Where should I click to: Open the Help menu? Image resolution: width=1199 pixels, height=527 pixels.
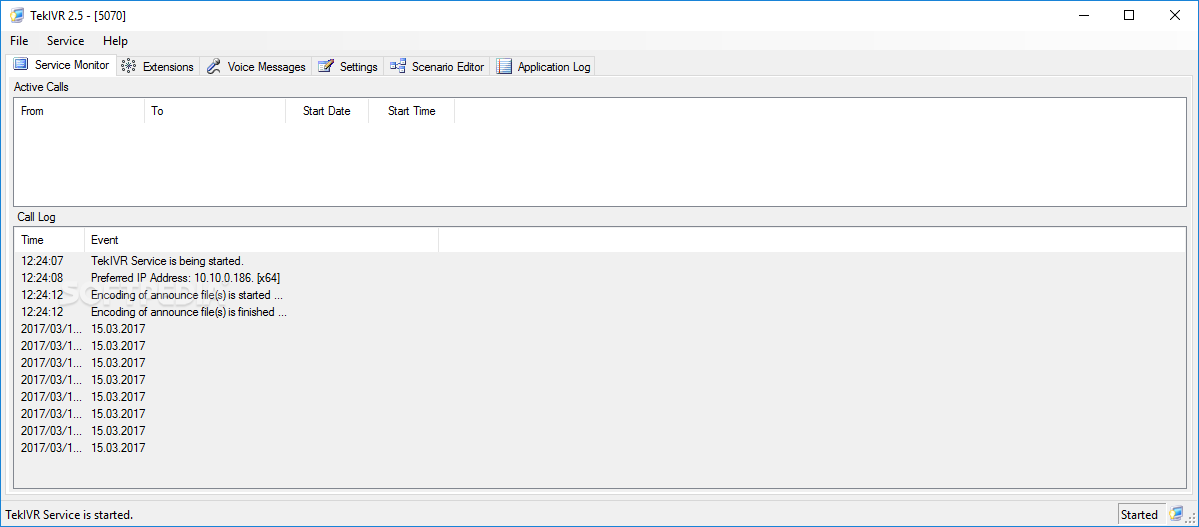[115, 41]
